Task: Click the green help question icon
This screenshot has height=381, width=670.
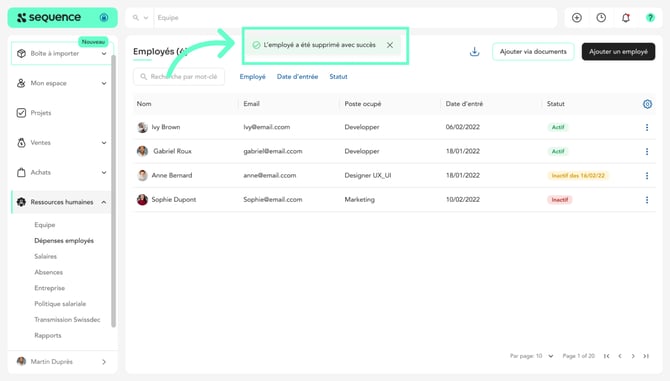Action: point(650,18)
